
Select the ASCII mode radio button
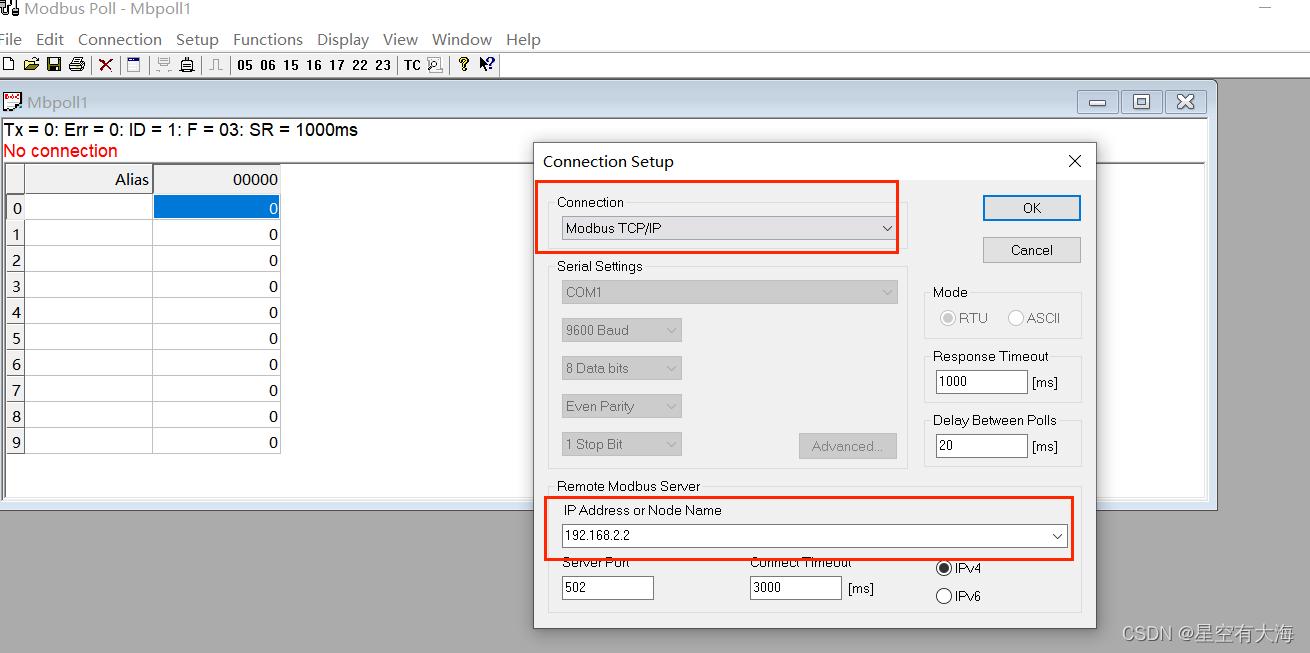coord(1016,318)
